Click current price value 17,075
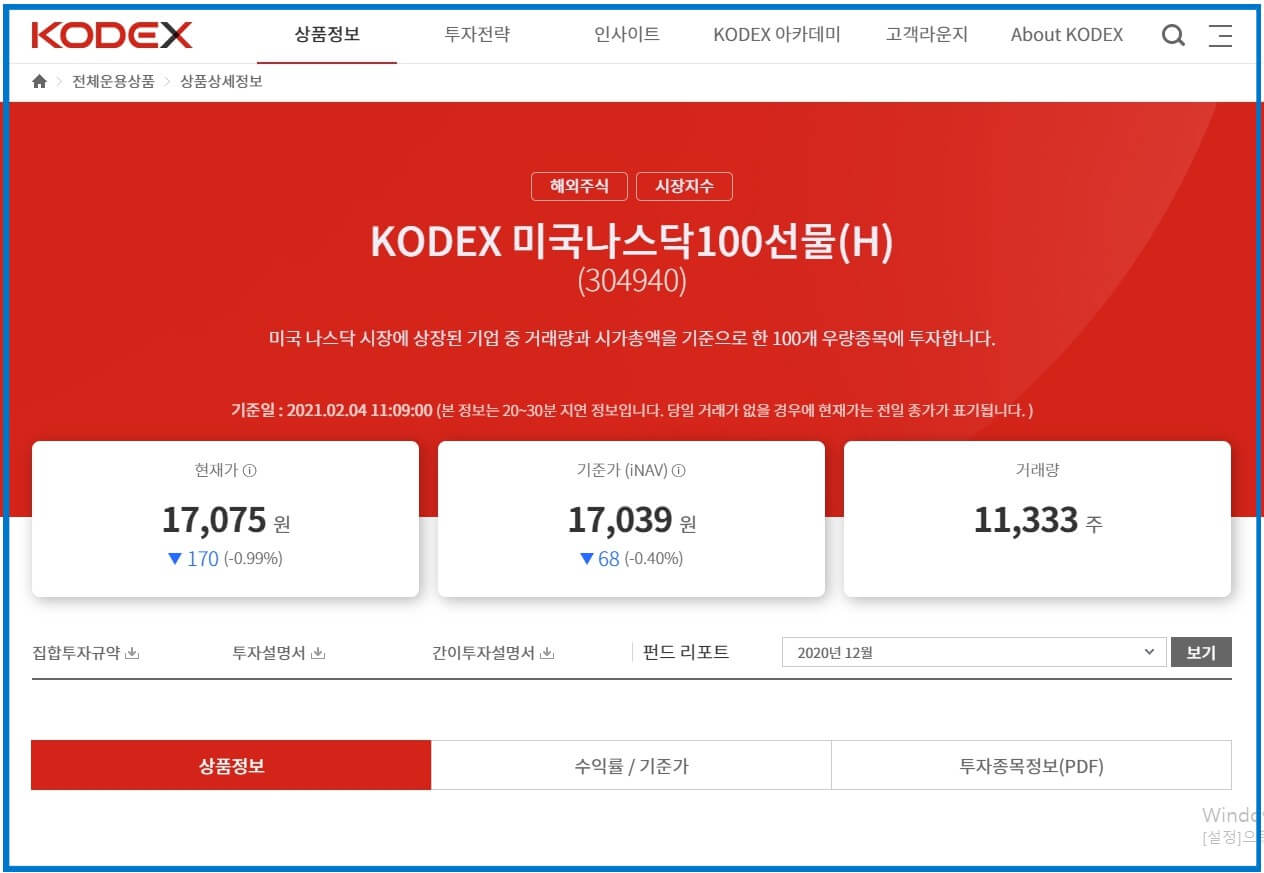 pos(214,520)
